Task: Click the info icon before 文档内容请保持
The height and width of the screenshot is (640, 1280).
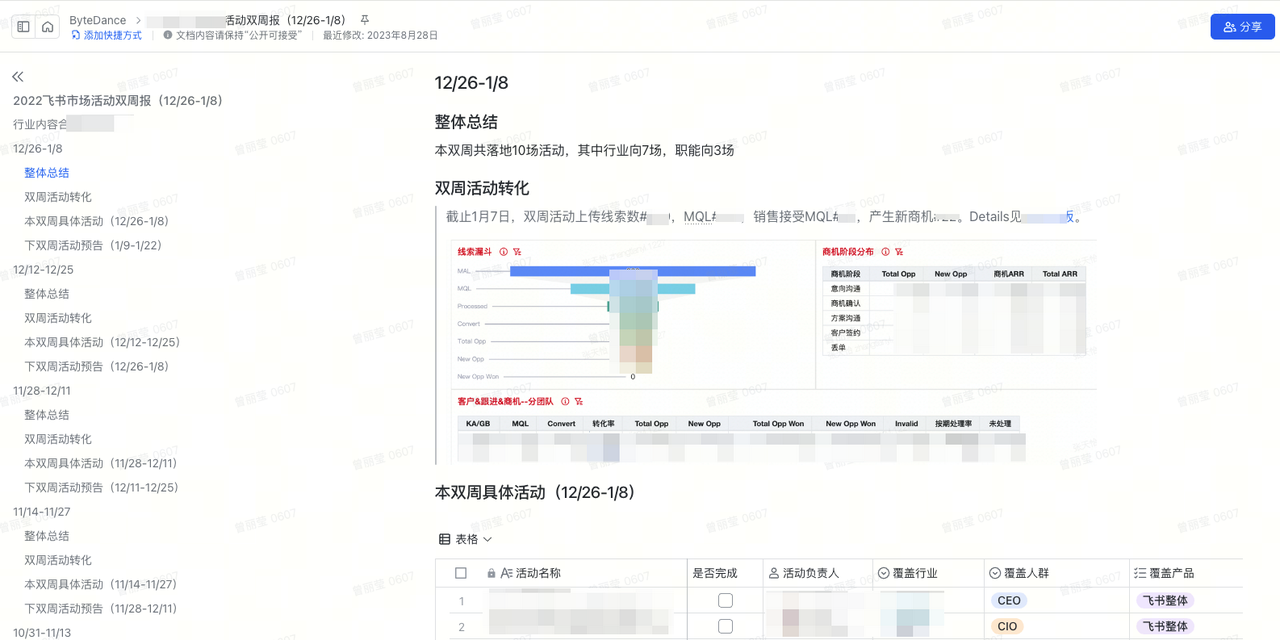Action: (167, 35)
